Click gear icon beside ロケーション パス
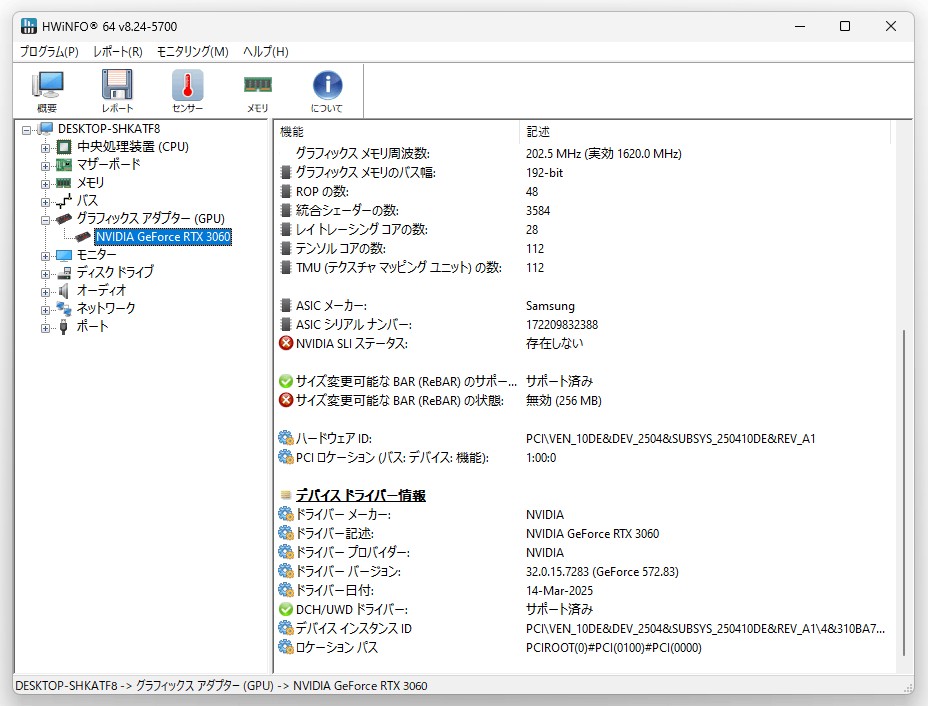The height and width of the screenshot is (706, 928). tap(286, 647)
